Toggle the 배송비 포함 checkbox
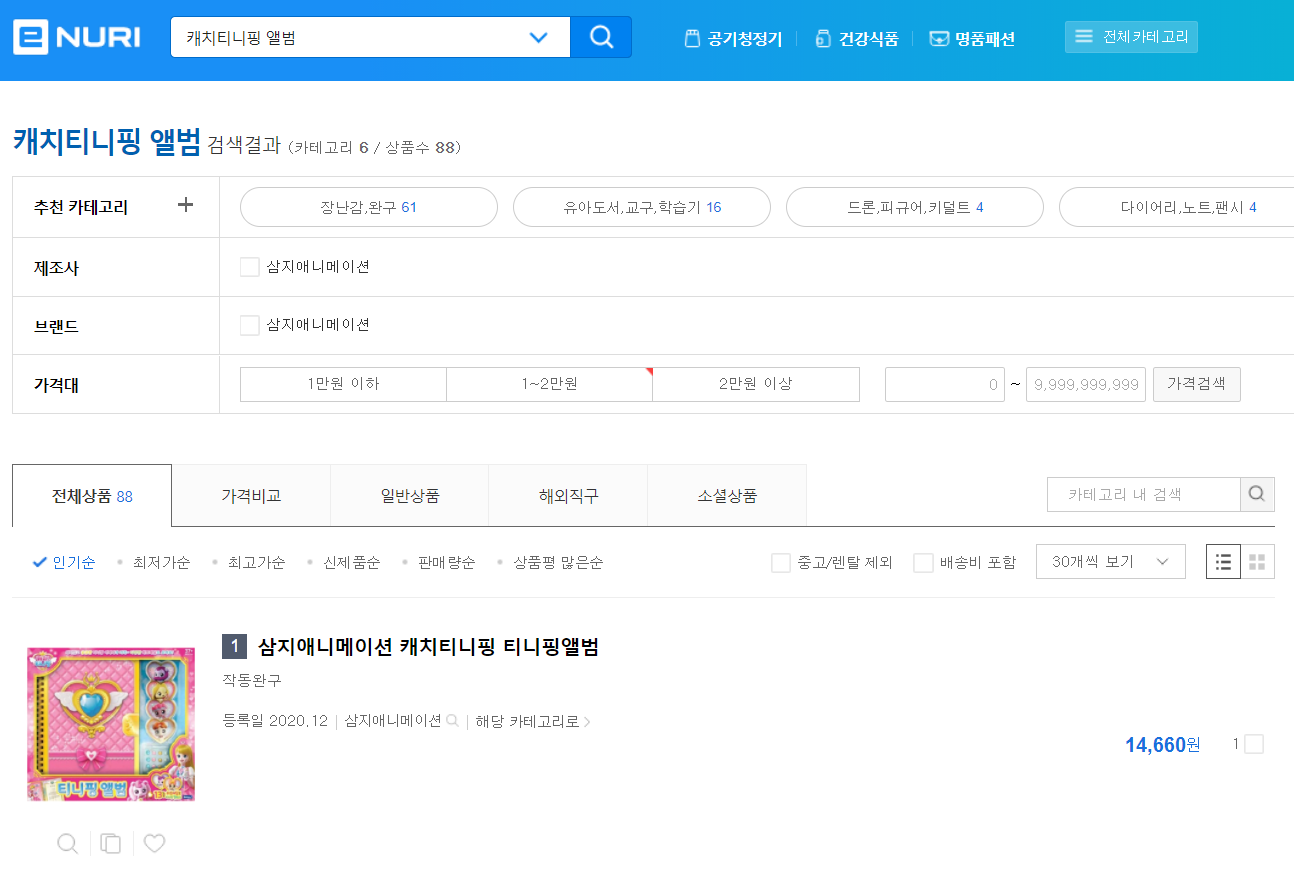This screenshot has width=1294, height=882. coord(923,563)
